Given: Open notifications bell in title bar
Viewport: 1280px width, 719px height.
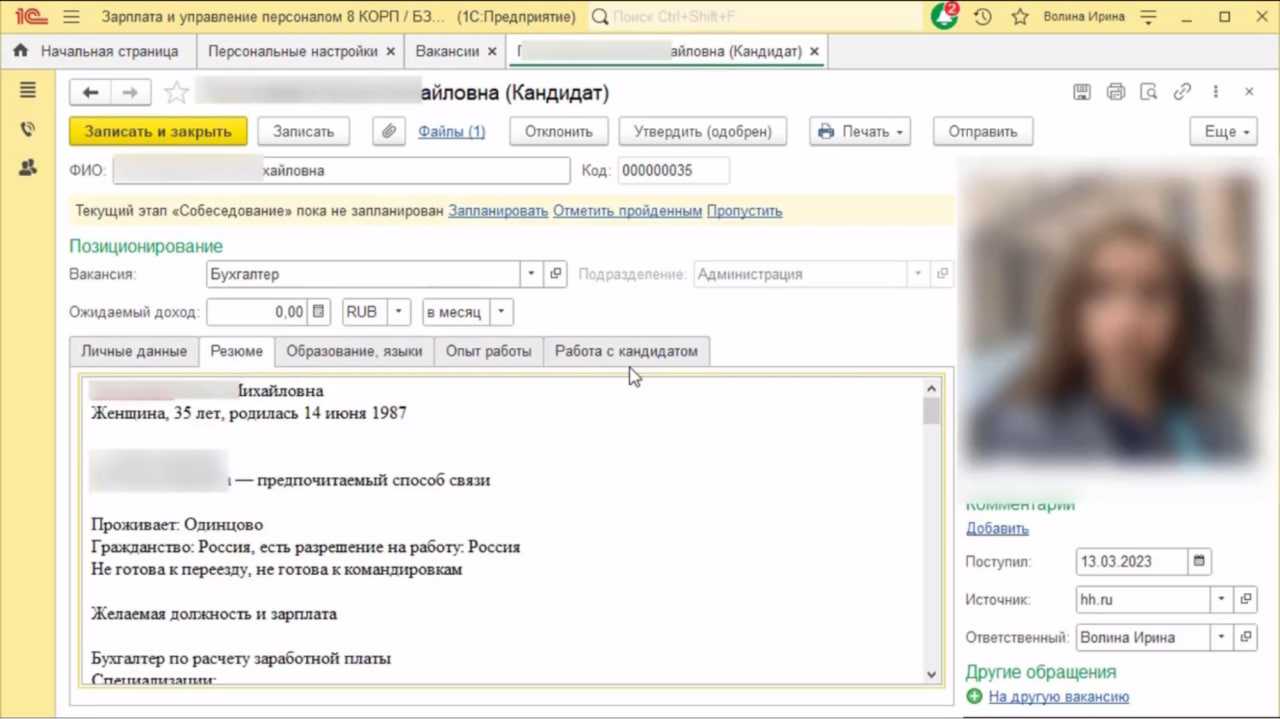Looking at the screenshot, I should (943, 17).
